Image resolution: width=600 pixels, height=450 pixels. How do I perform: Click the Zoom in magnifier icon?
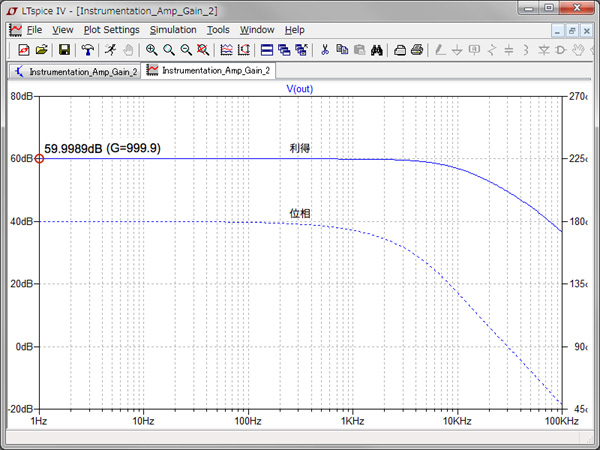(x=152, y=49)
